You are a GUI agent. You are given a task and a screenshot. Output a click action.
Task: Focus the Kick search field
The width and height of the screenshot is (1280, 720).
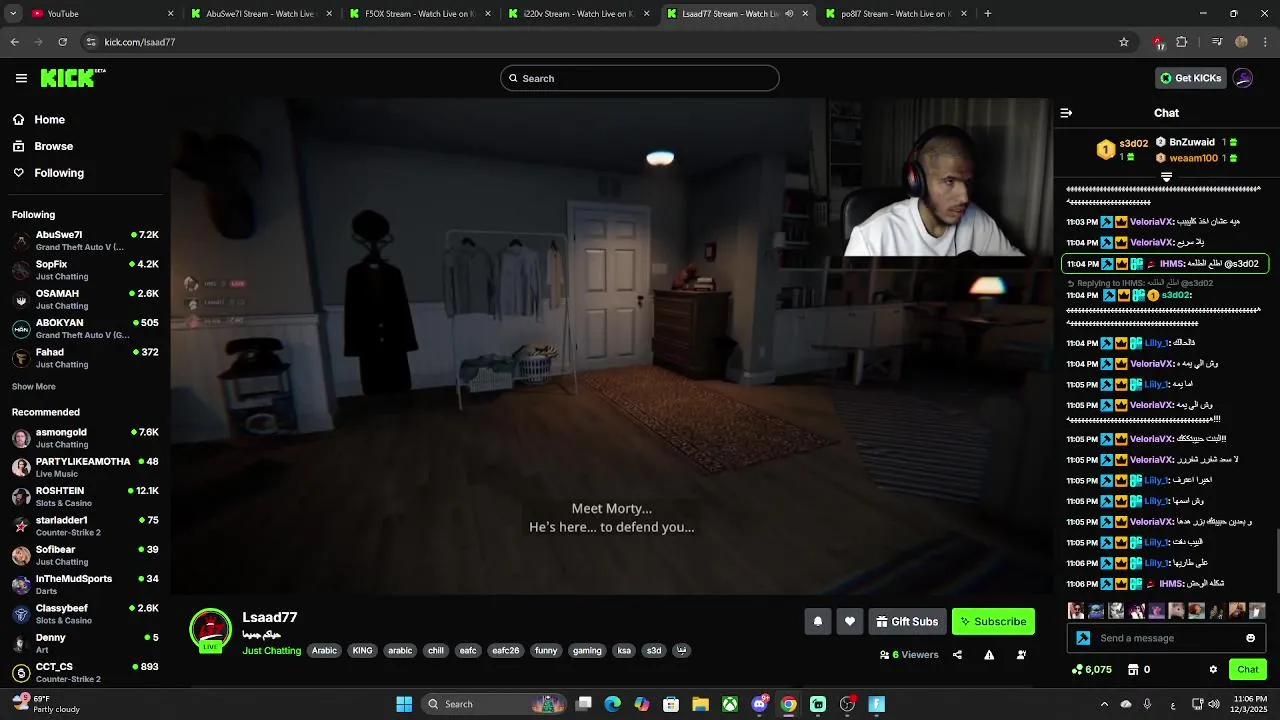click(640, 78)
